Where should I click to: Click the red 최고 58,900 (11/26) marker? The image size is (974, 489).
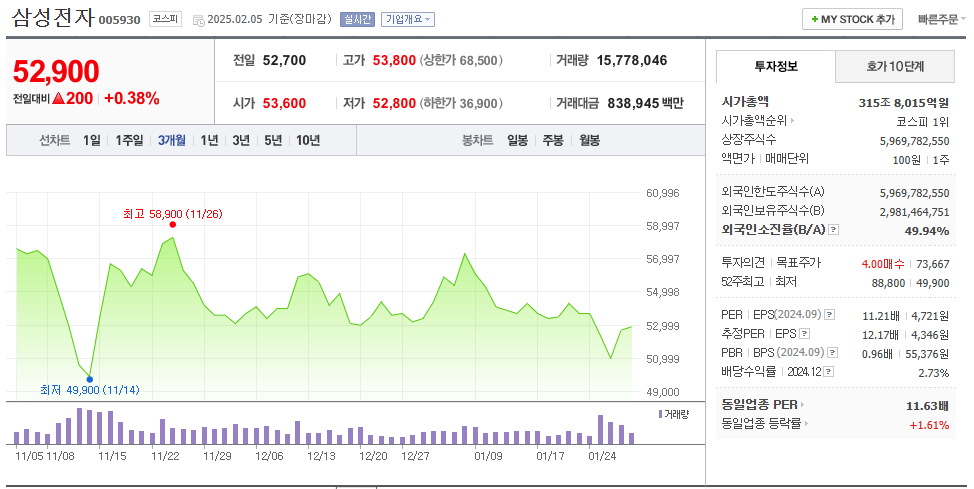(173, 224)
